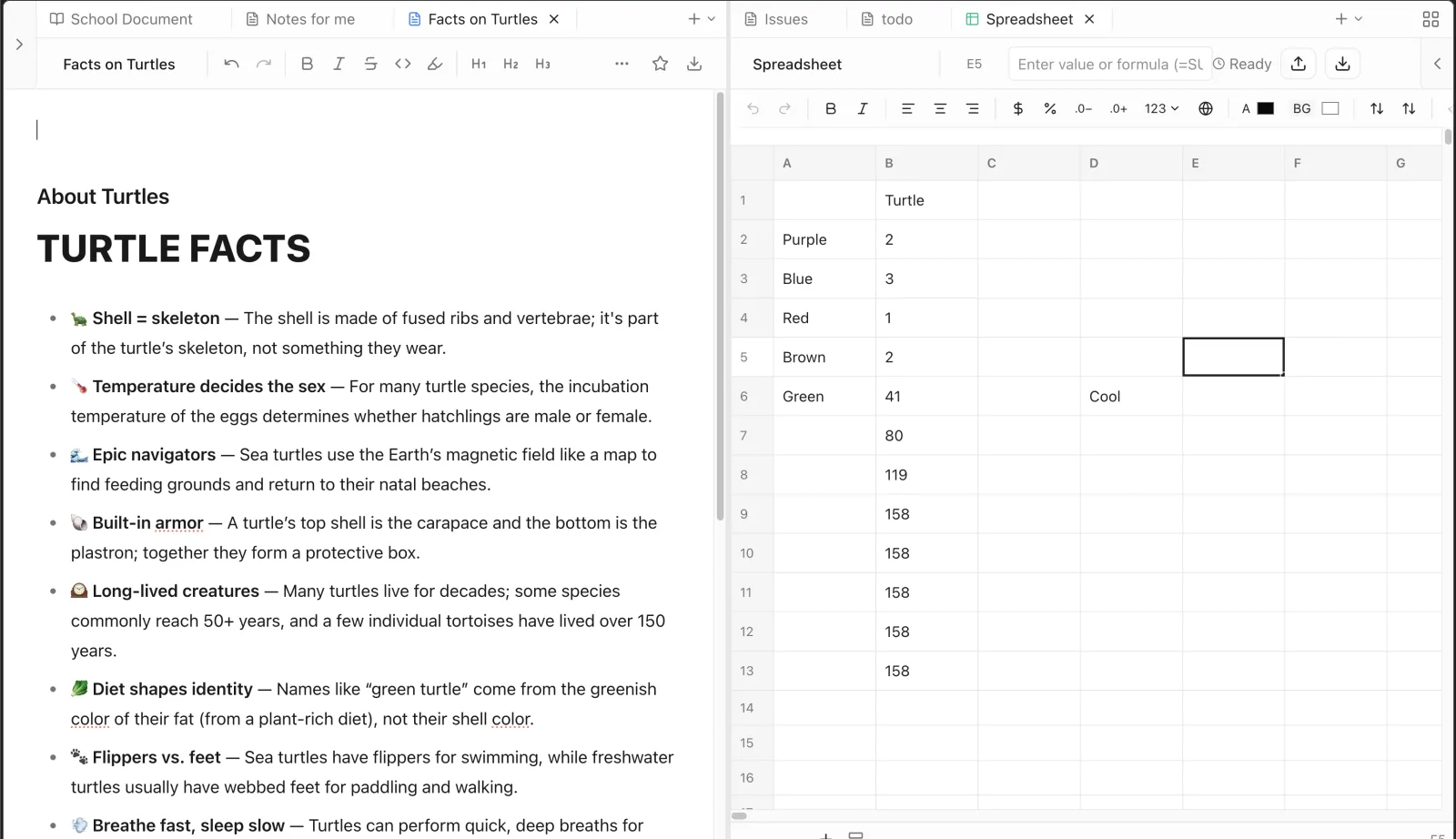Collapse the right panel chevron
The width and height of the screenshot is (1456, 839).
pos(1437,64)
